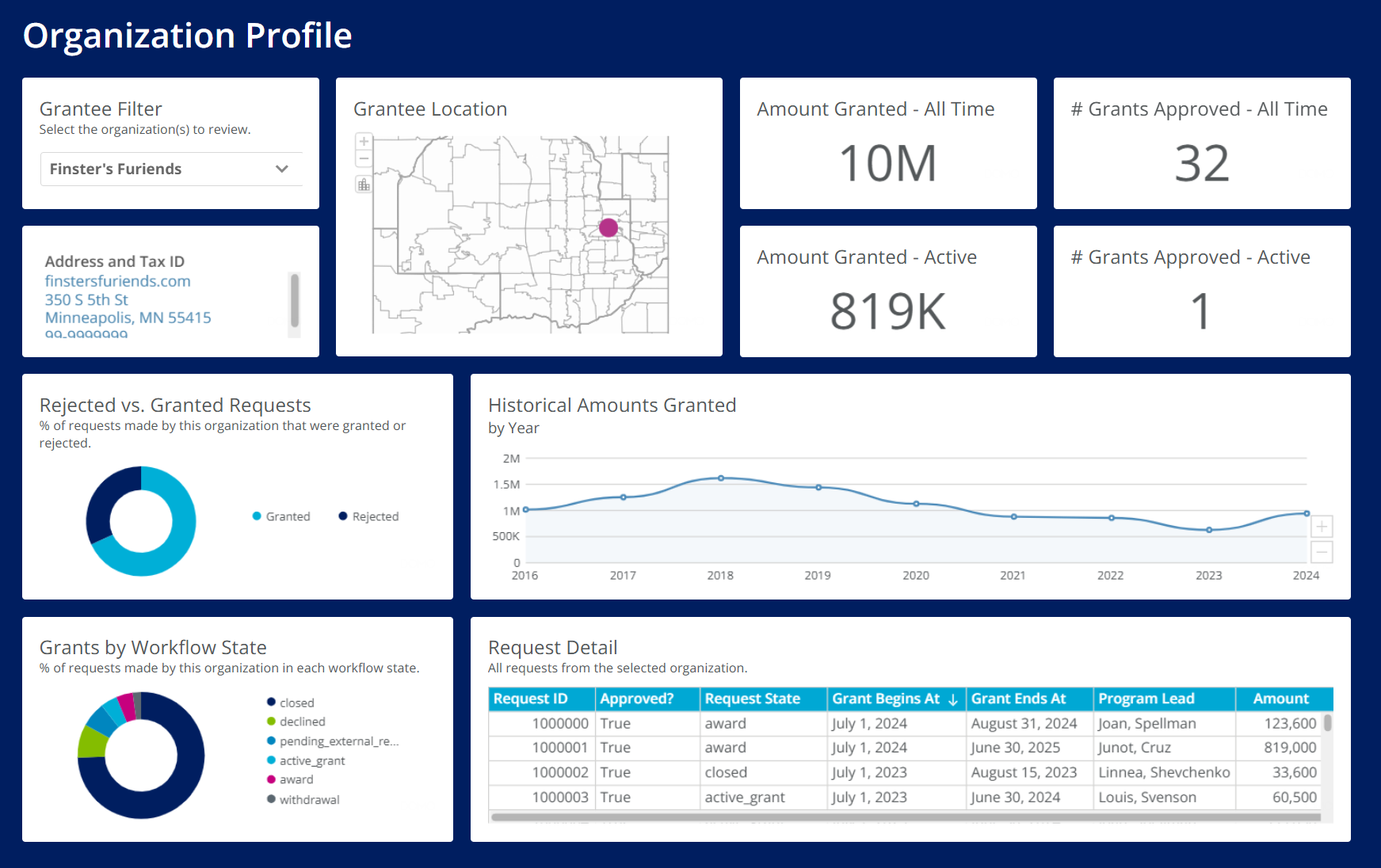Zoom out on Historical Amounts chart
The image size is (1381, 868).
click(1322, 552)
